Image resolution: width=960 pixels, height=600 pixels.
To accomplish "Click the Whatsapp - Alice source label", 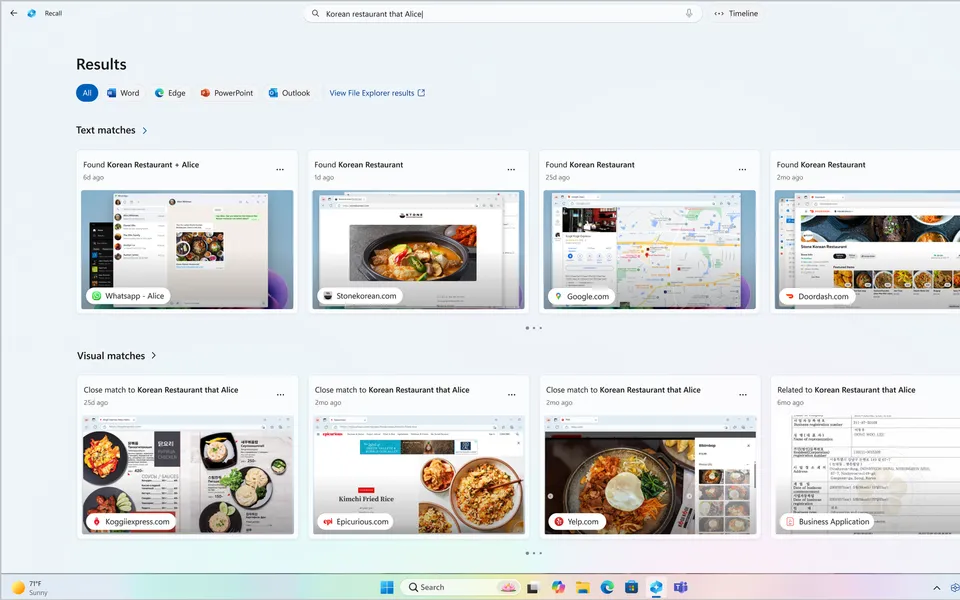I will [129, 296].
